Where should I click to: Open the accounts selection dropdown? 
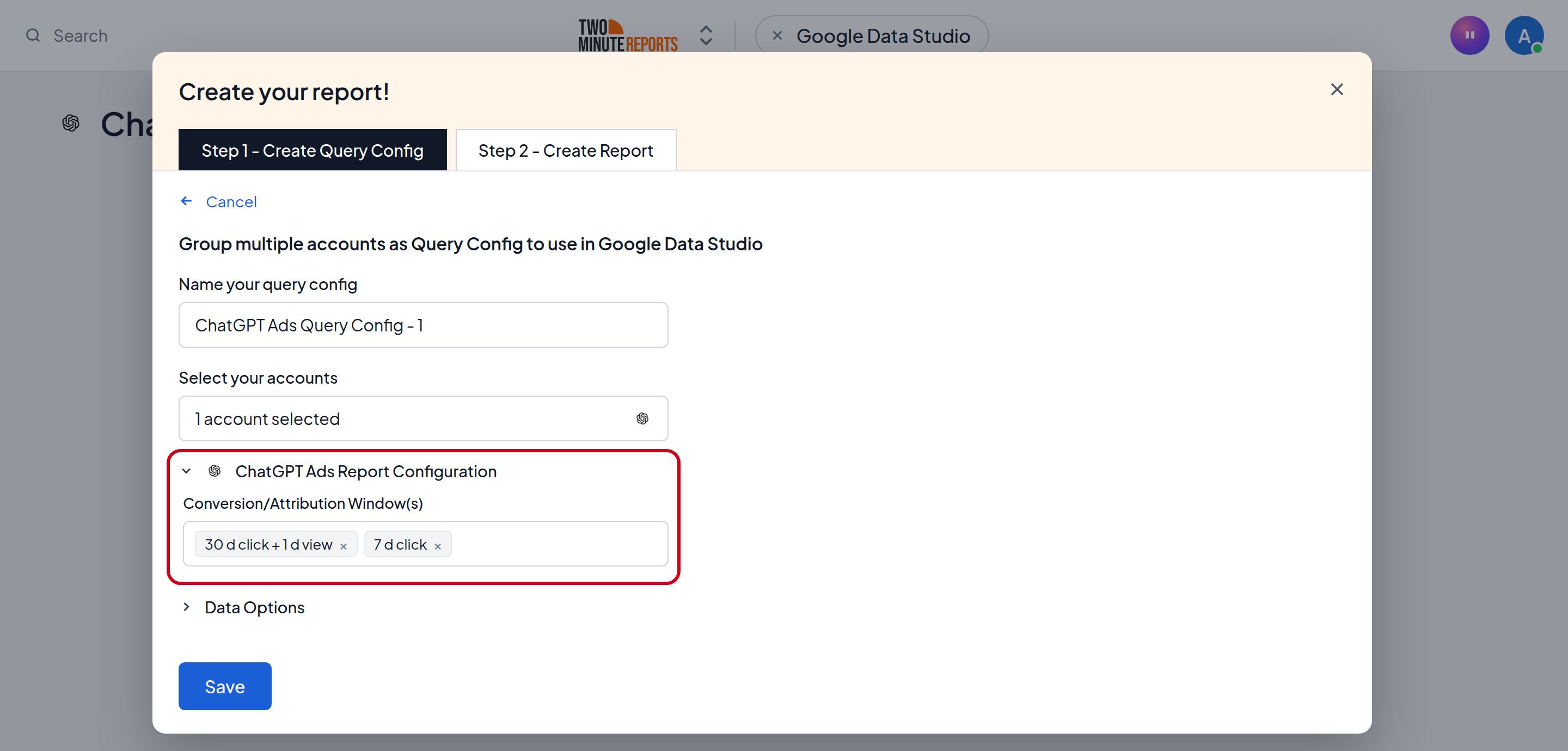pyautogui.click(x=423, y=418)
